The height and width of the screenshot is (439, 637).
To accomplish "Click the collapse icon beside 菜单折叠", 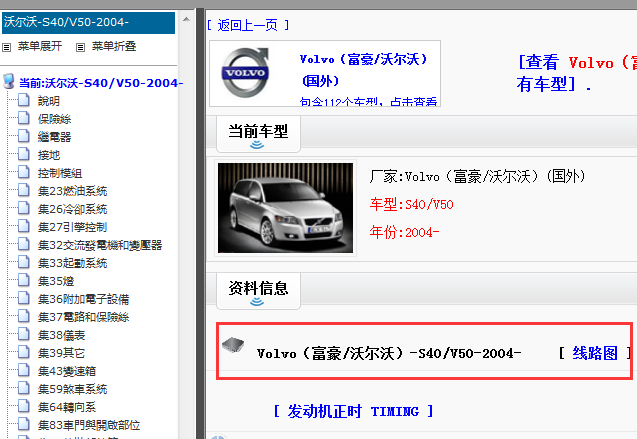I will 80,48.
